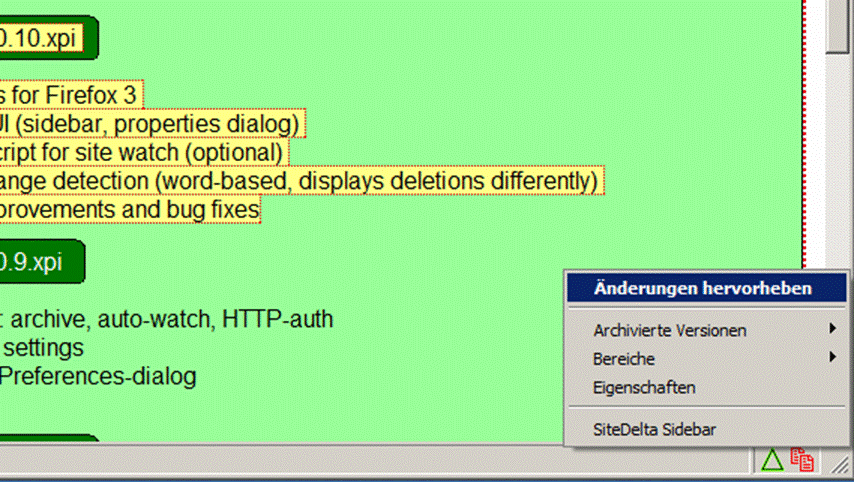Click the window resize grip in corner
Viewport: 854px width, 482px height.
point(842,468)
